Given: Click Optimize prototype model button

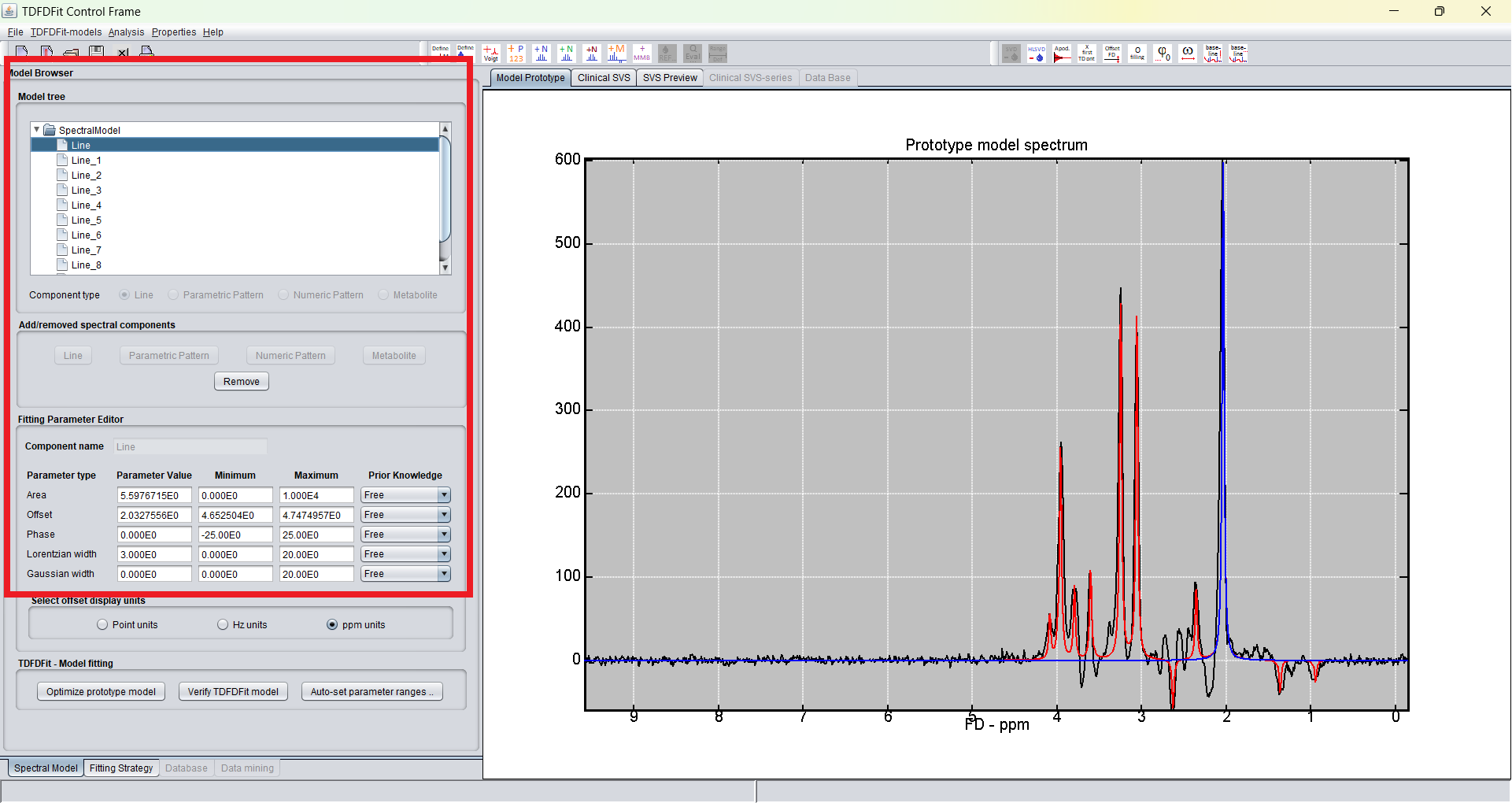Looking at the screenshot, I should pos(101,692).
